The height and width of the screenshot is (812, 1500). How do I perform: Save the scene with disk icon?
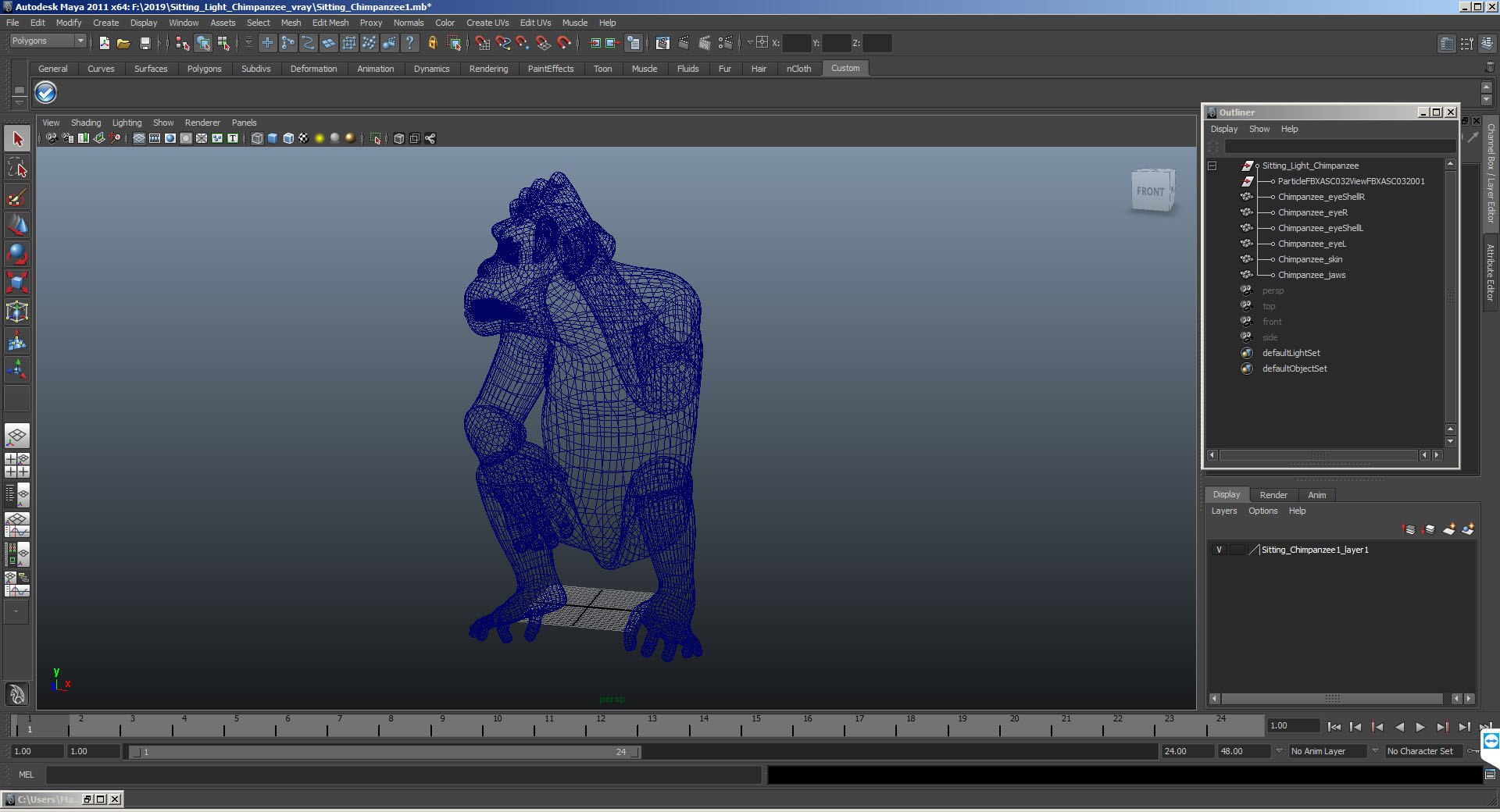(x=145, y=43)
